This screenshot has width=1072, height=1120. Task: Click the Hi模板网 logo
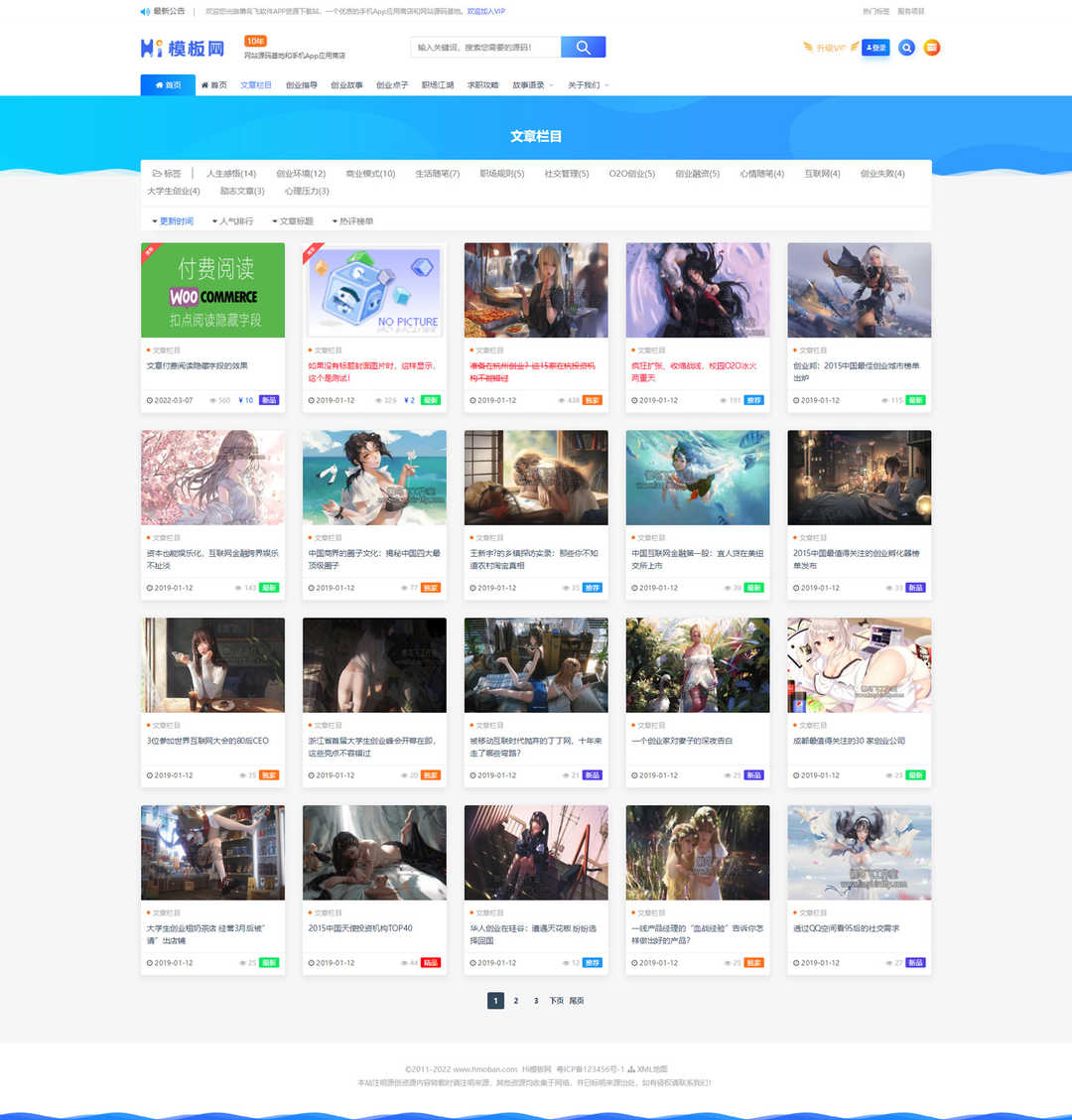click(183, 48)
